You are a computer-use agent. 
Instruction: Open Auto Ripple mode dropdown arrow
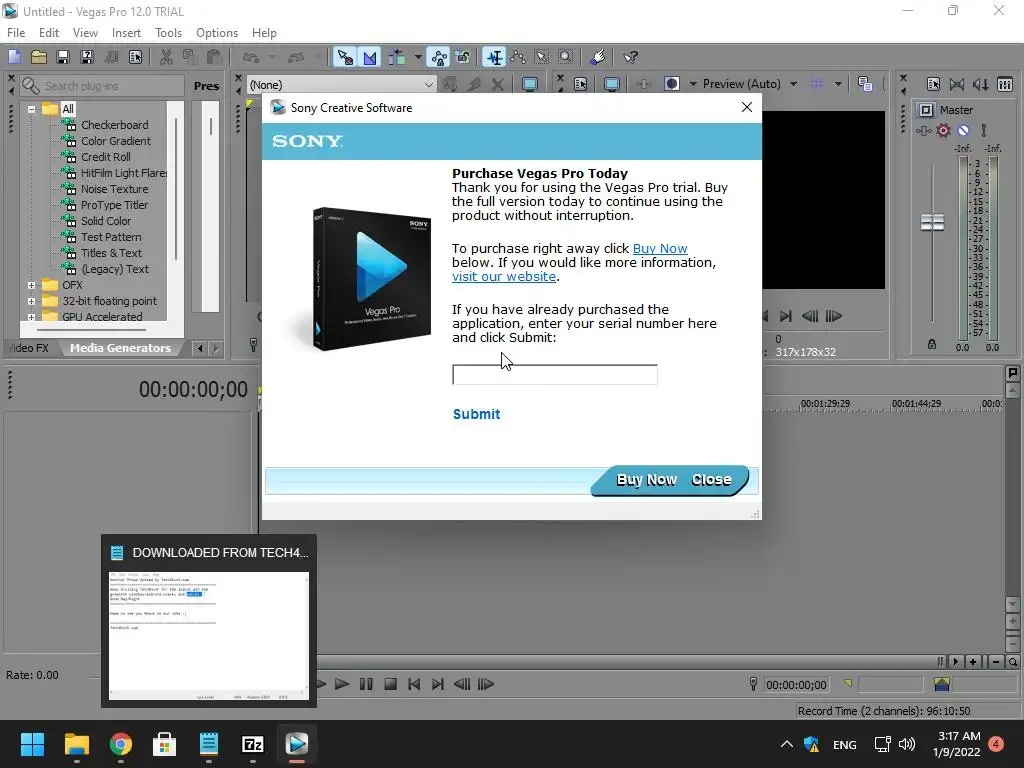coord(418,57)
